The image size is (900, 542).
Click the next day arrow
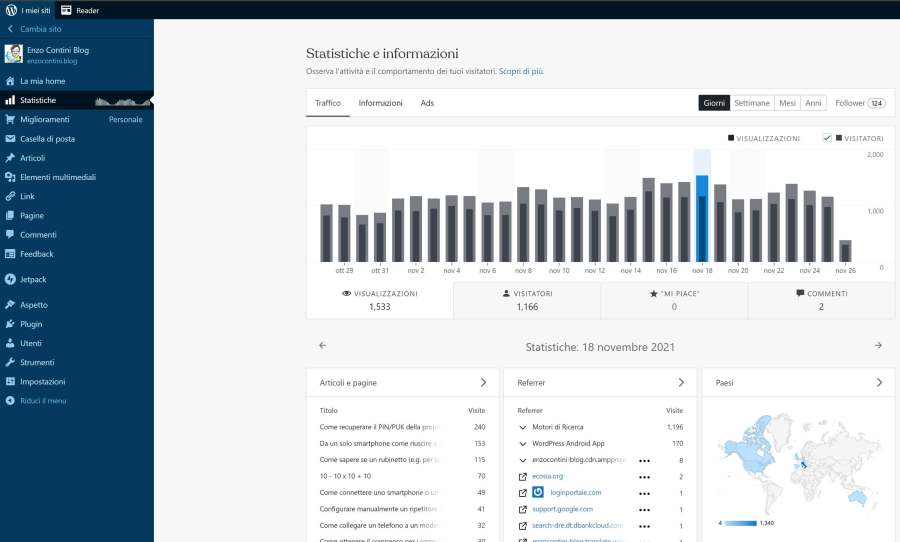click(x=878, y=346)
